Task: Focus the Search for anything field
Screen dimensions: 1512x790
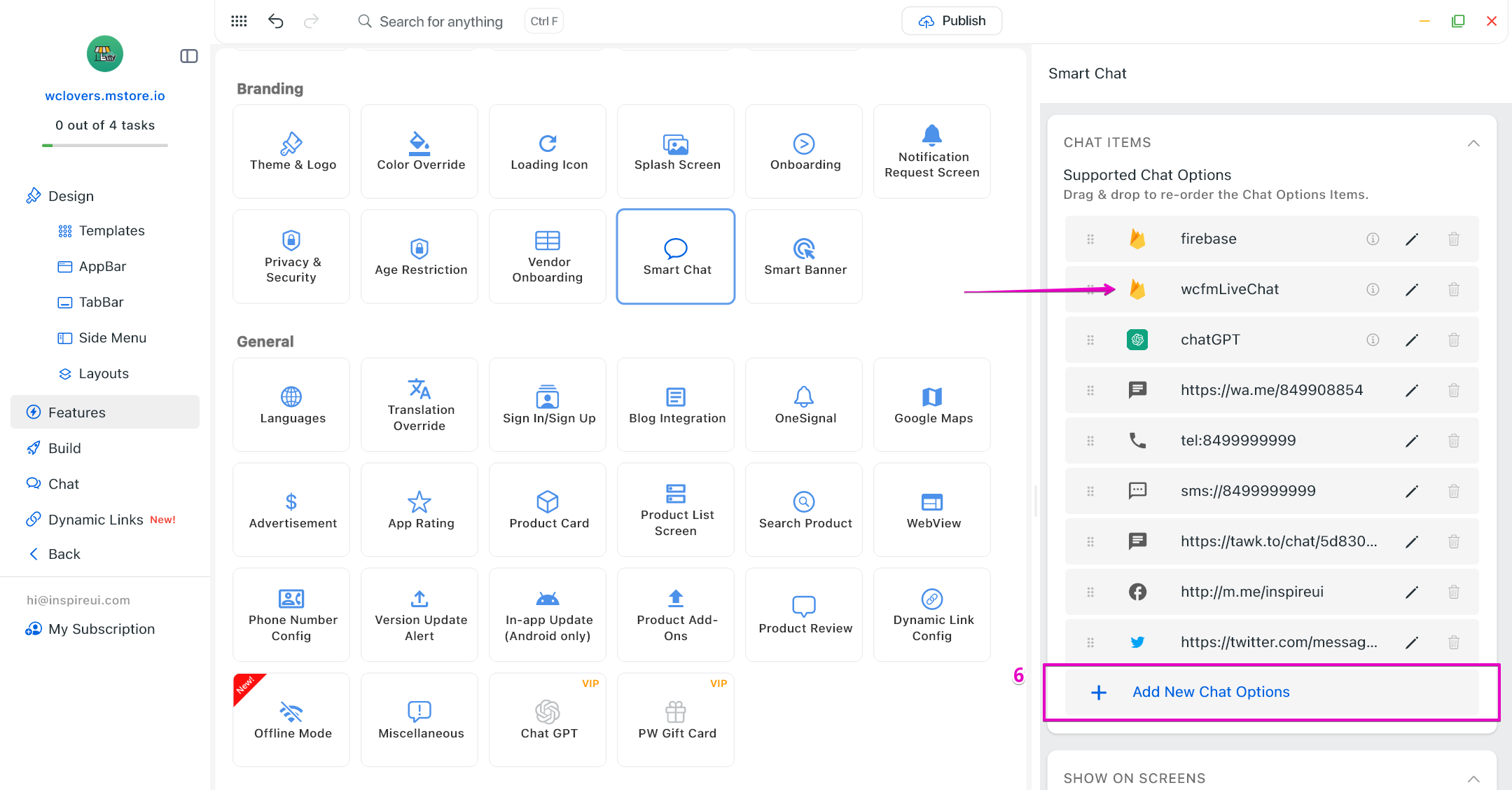Action: (x=441, y=22)
